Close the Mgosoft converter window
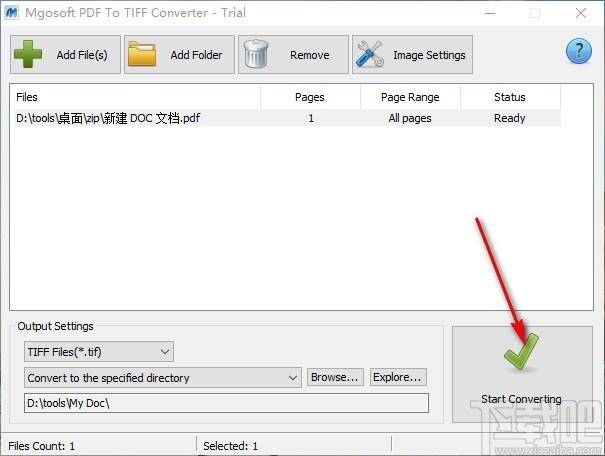Screen dimensions: 605x456 pyautogui.click(x=581, y=13)
